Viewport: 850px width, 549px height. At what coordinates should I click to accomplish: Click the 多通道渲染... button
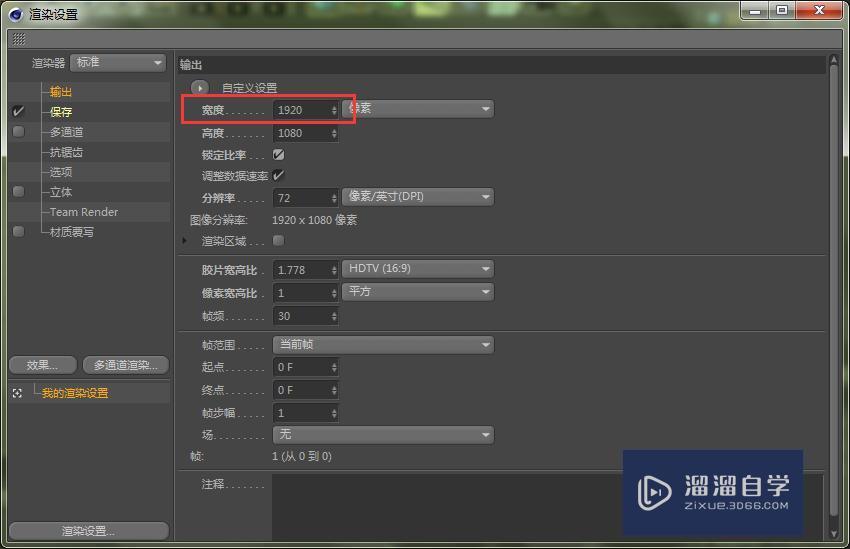click(x=126, y=365)
